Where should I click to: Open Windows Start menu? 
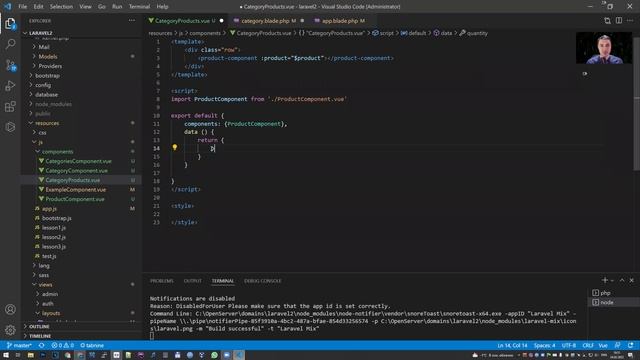6,355
